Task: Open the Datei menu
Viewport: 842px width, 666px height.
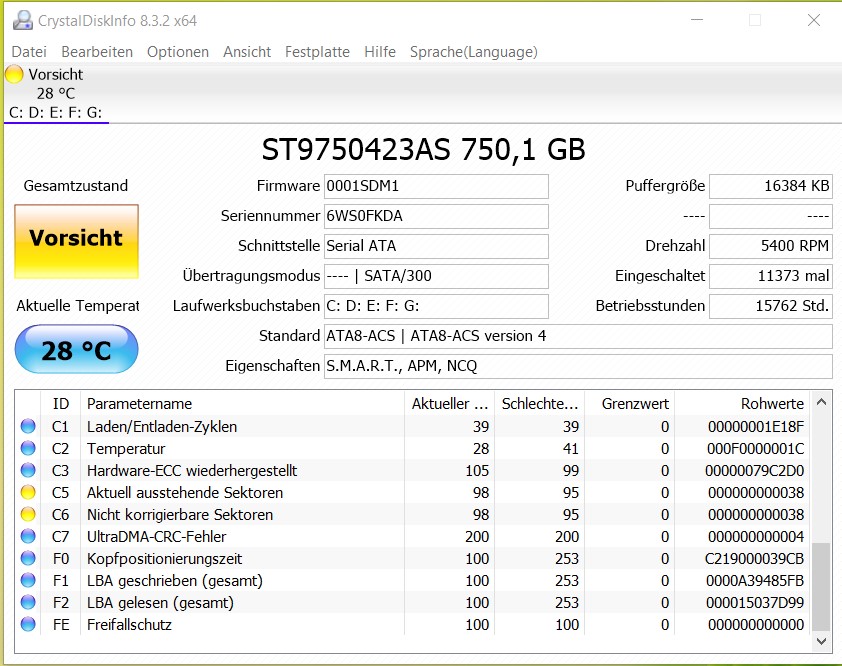Action: (29, 52)
